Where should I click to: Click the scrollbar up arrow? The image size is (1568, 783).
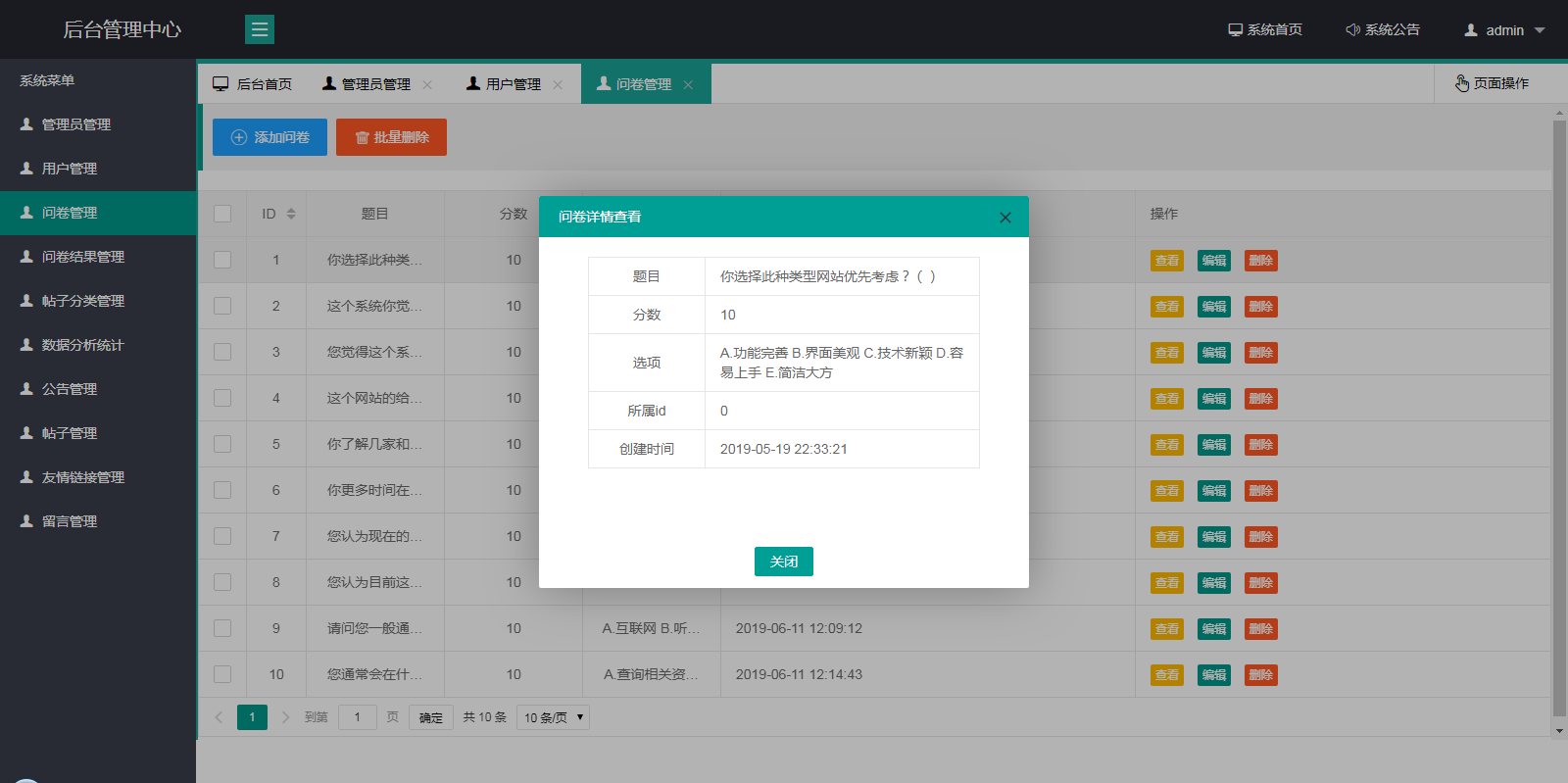(x=1559, y=114)
